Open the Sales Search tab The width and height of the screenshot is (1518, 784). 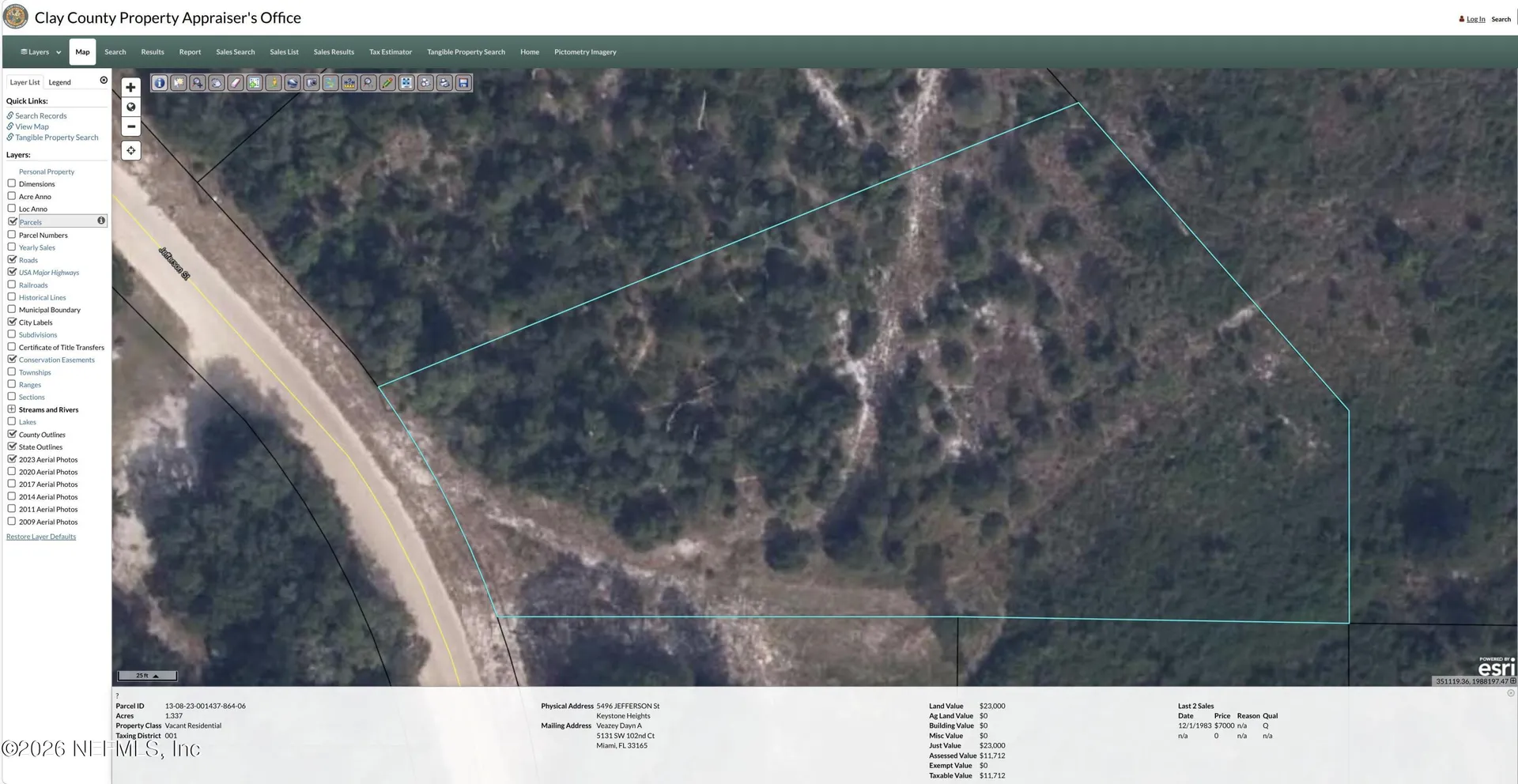[x=236, y=52]
